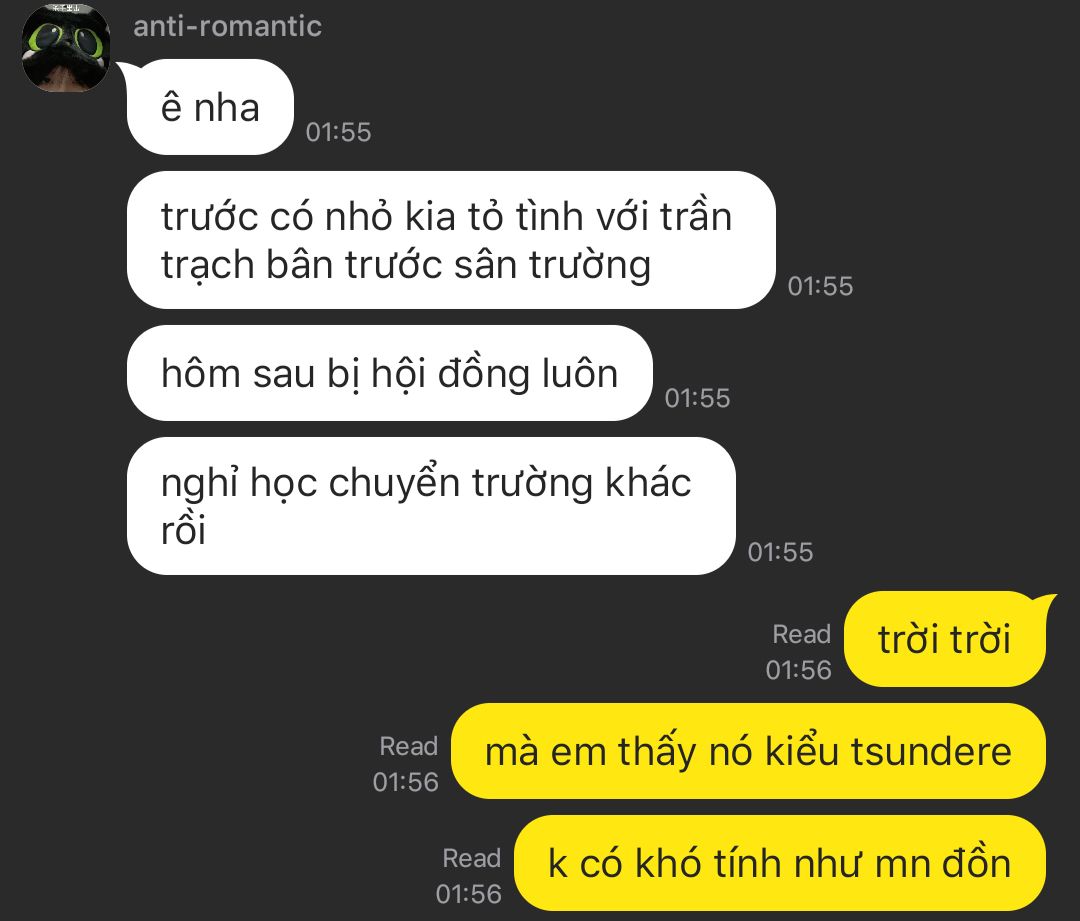Tap the Read label beside 'k có khó tính'
The height and width of the screenshot is (921, 1080).
(472, 858)
